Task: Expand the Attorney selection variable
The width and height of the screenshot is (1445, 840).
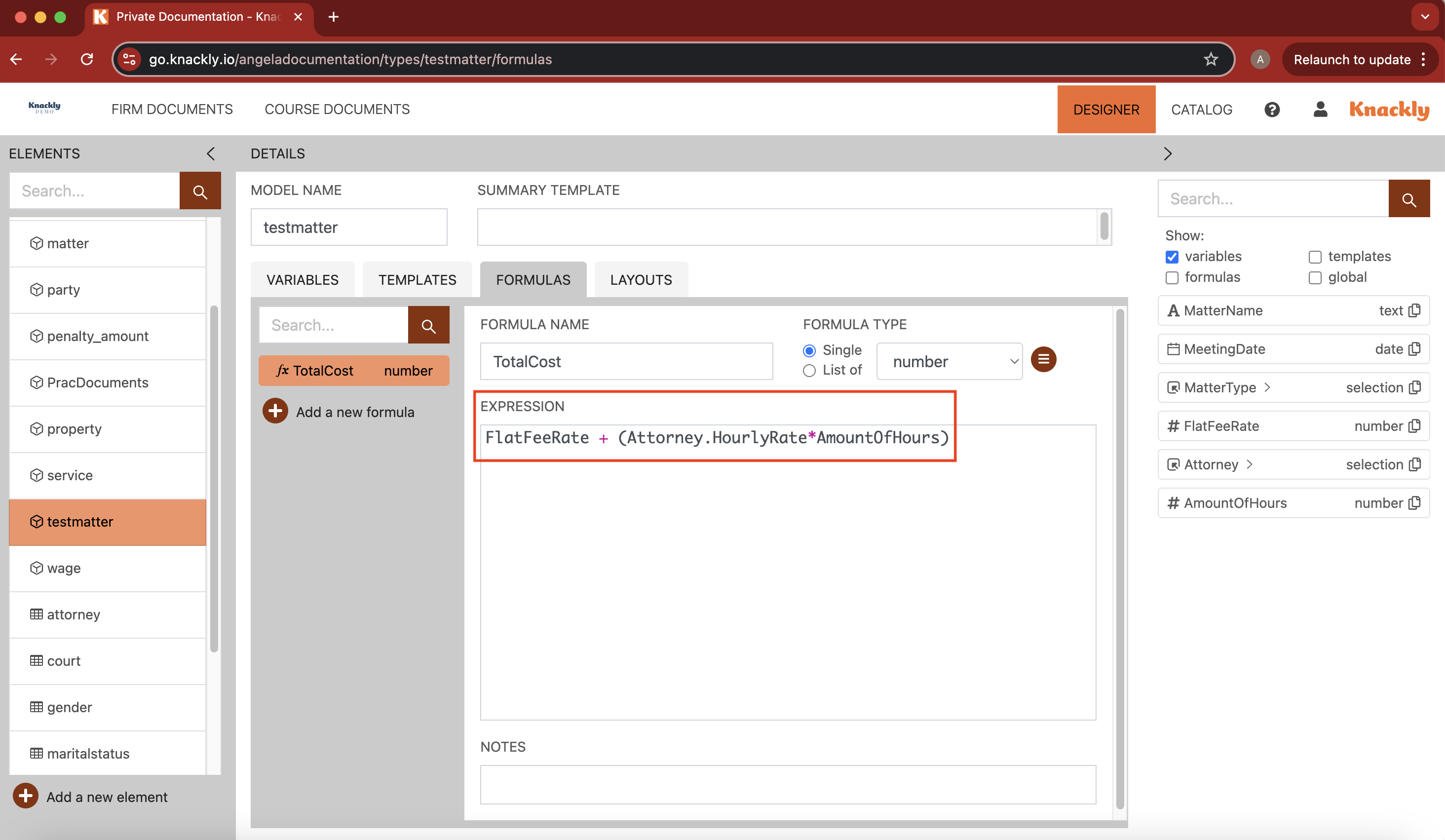Action: 1251,464
